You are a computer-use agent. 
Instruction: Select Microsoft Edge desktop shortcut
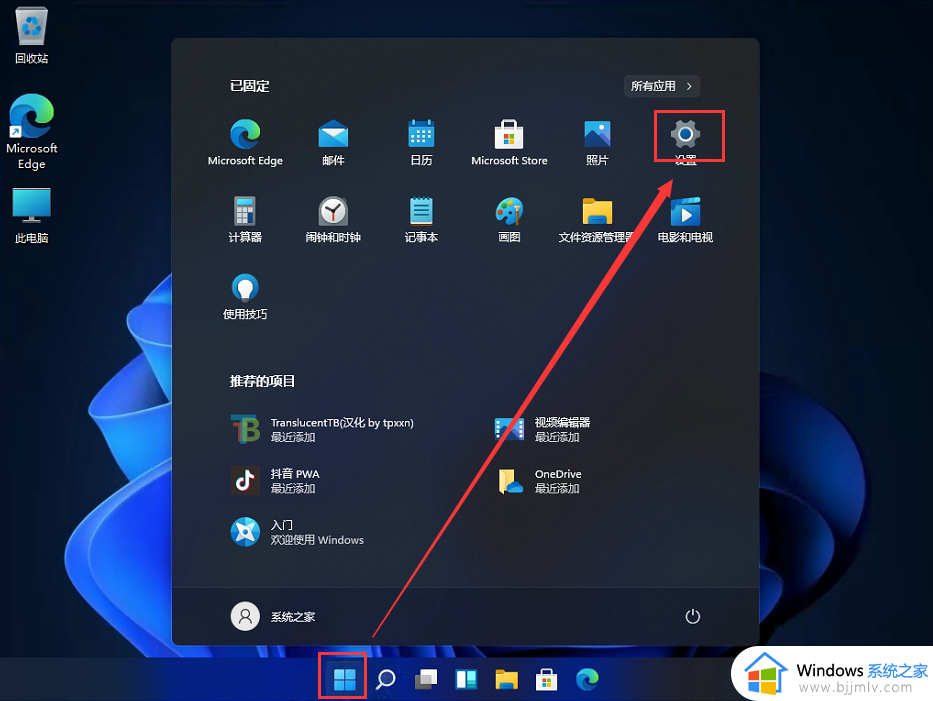[32, 132]
